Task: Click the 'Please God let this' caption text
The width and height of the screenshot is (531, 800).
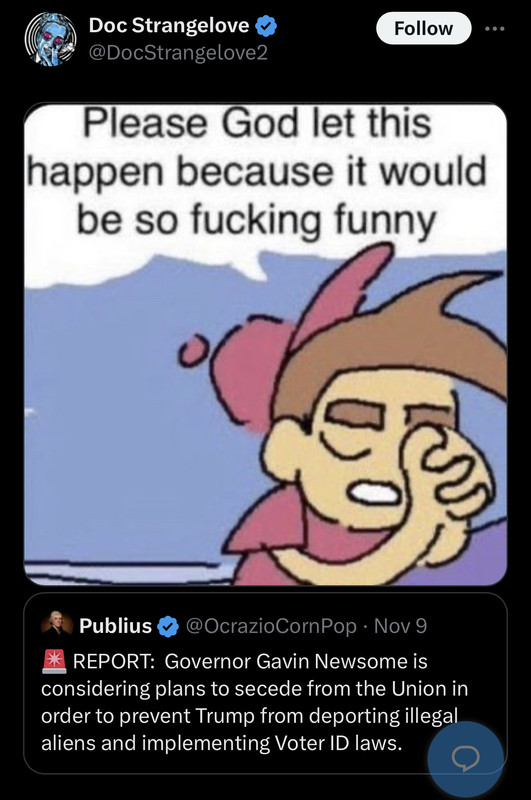Action: coord(258,123)
